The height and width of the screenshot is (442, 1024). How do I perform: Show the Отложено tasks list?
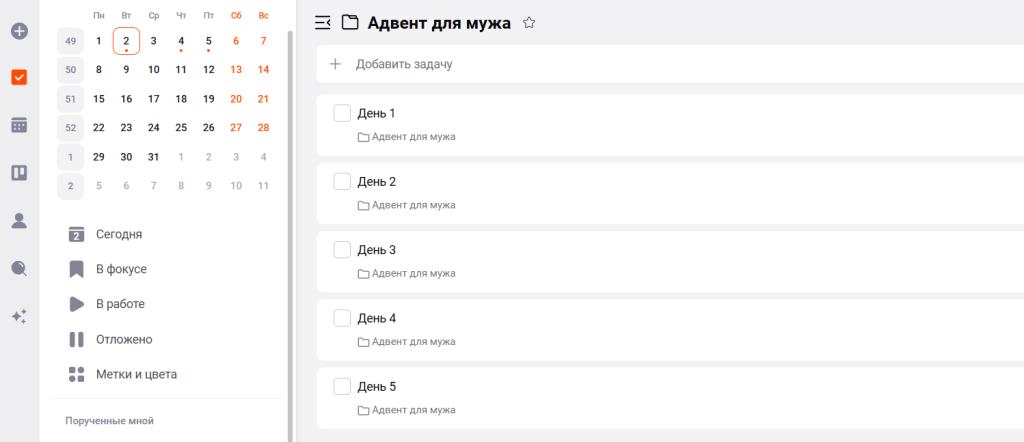[x=124, y=339]
